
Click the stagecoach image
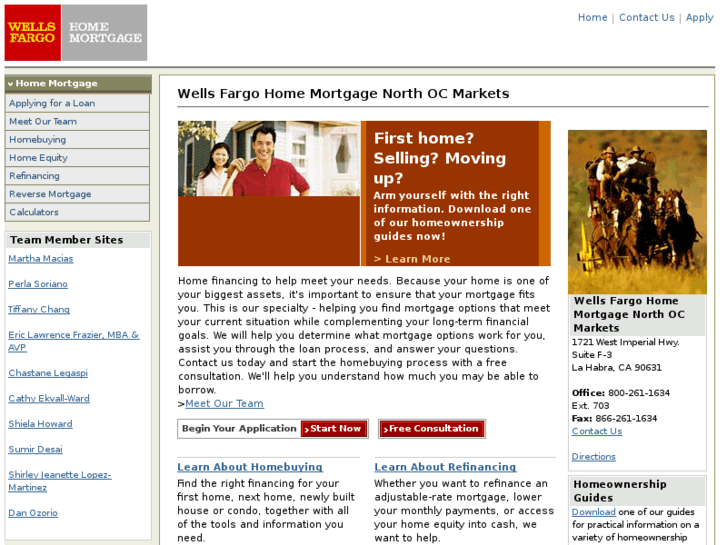tap(637, 212)
